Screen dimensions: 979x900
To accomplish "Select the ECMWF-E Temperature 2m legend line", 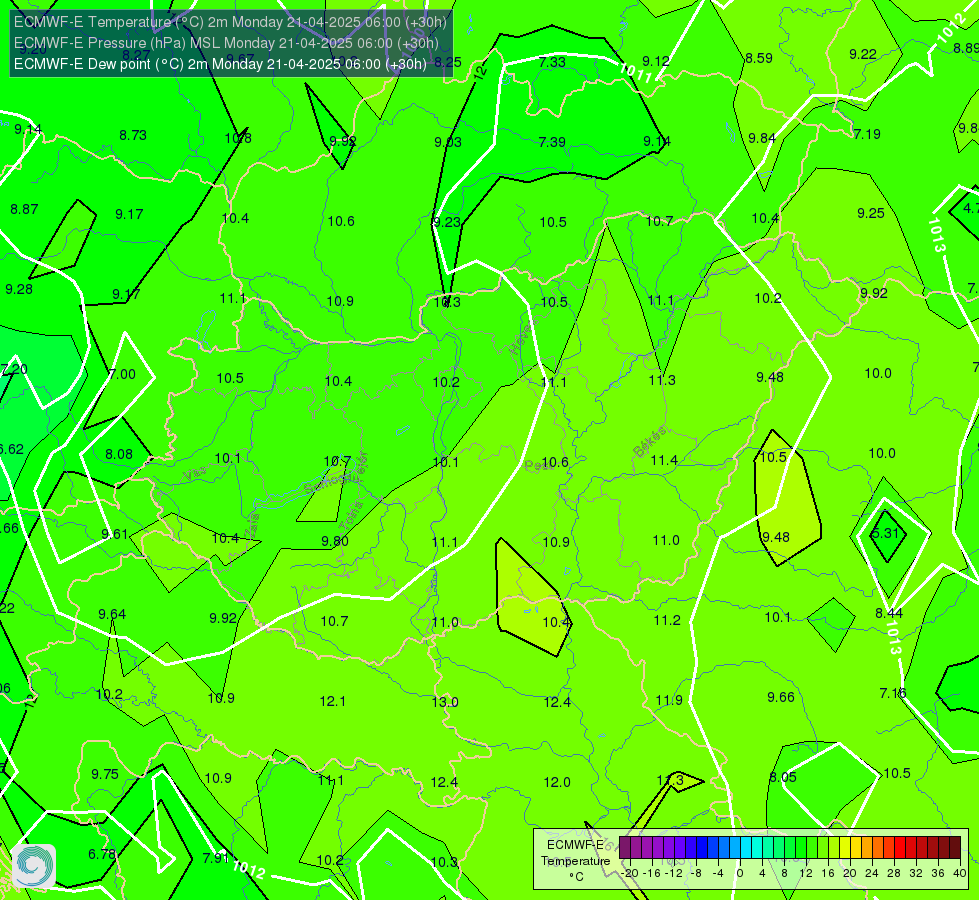I will click(x=230, y=22).
